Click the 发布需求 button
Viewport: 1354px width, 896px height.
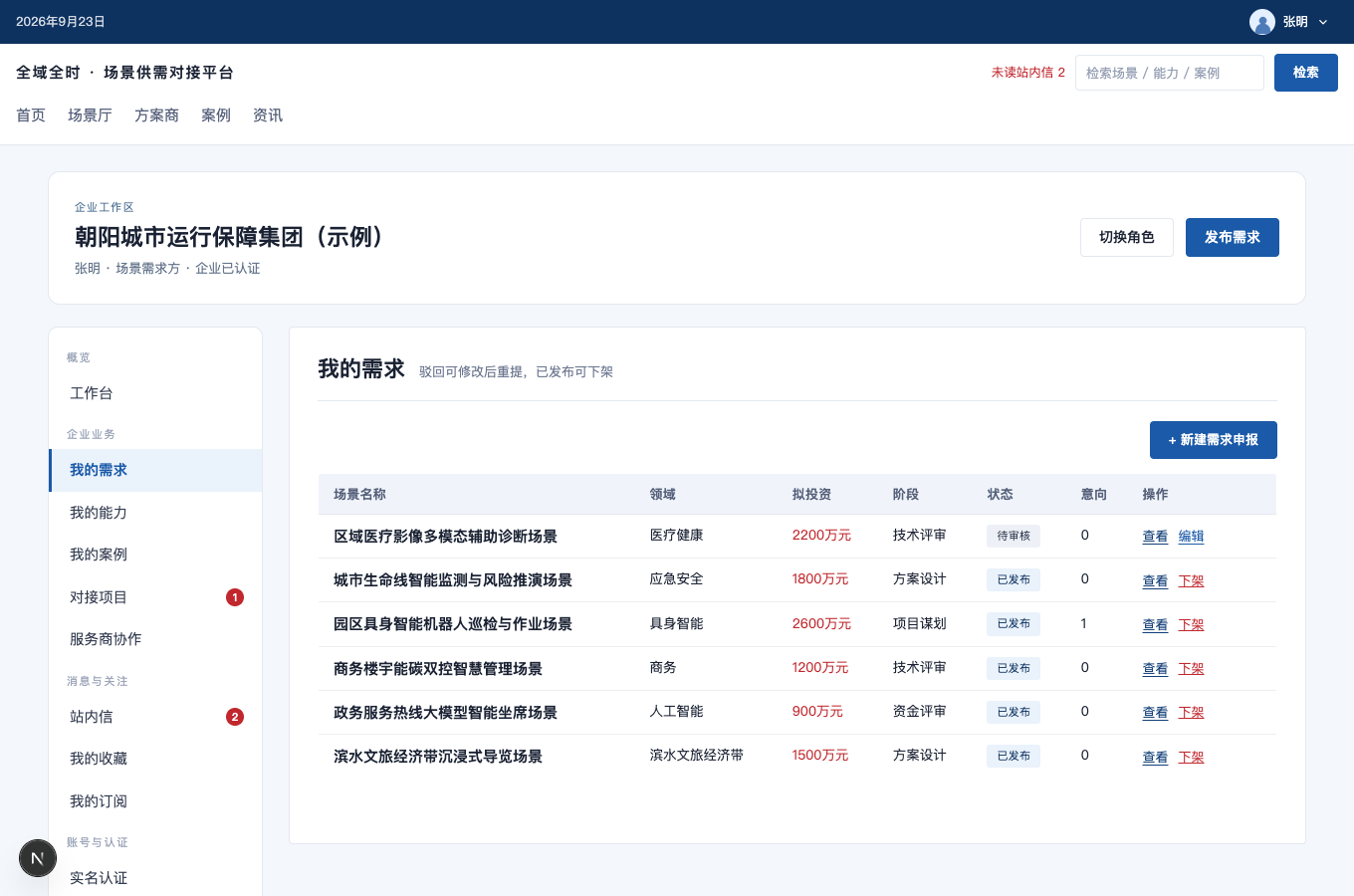coord(1233,237)
